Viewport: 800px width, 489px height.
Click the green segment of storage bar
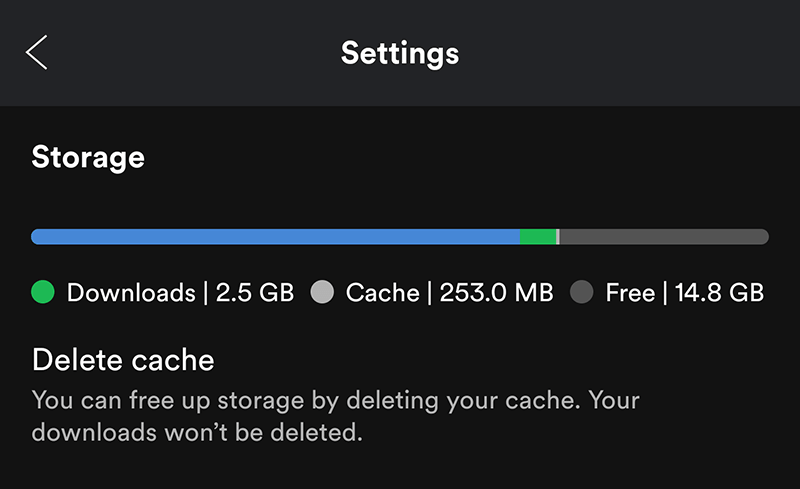pos(537,237)
